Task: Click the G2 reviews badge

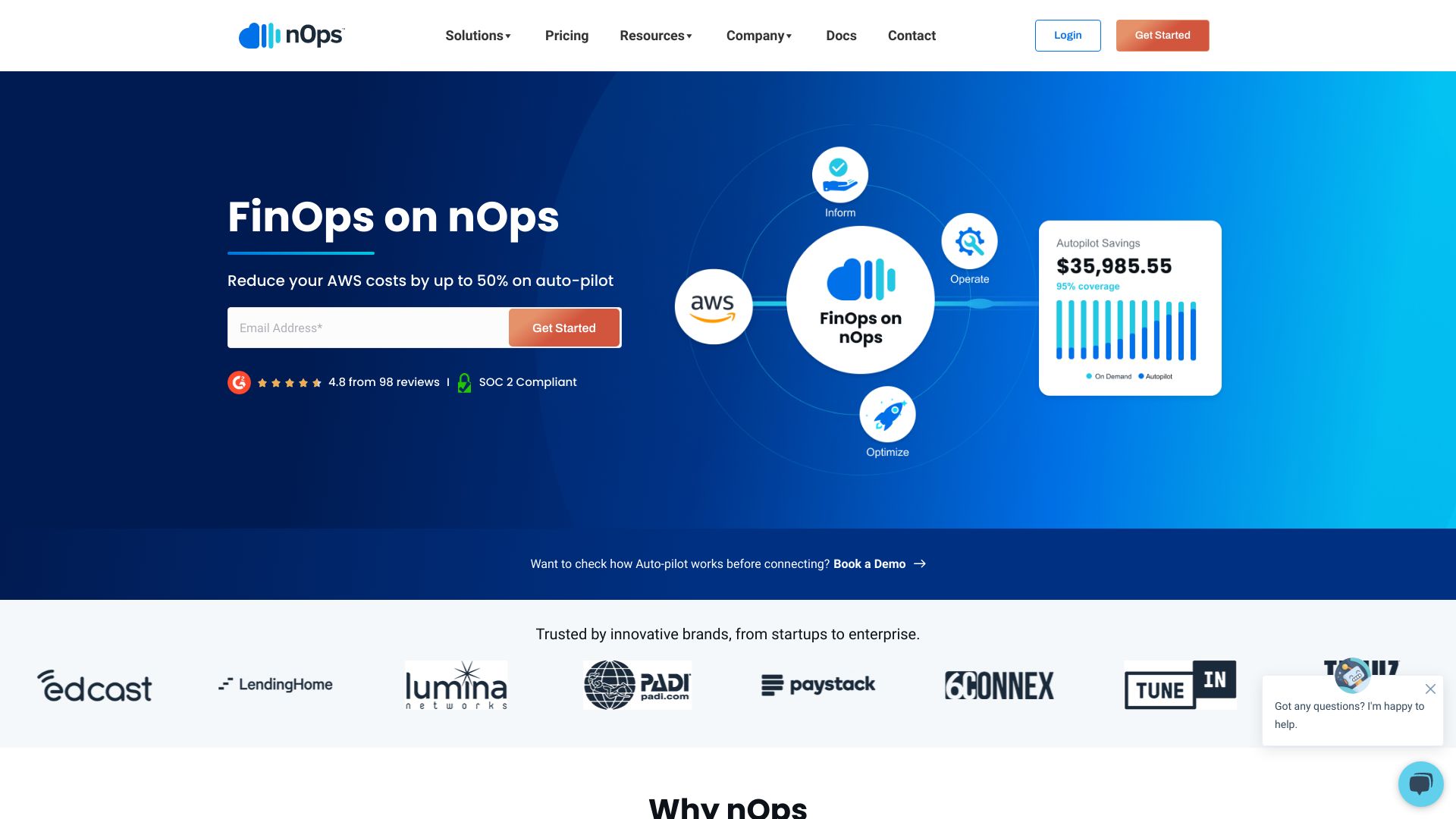Action: click(x=239, y=382)
